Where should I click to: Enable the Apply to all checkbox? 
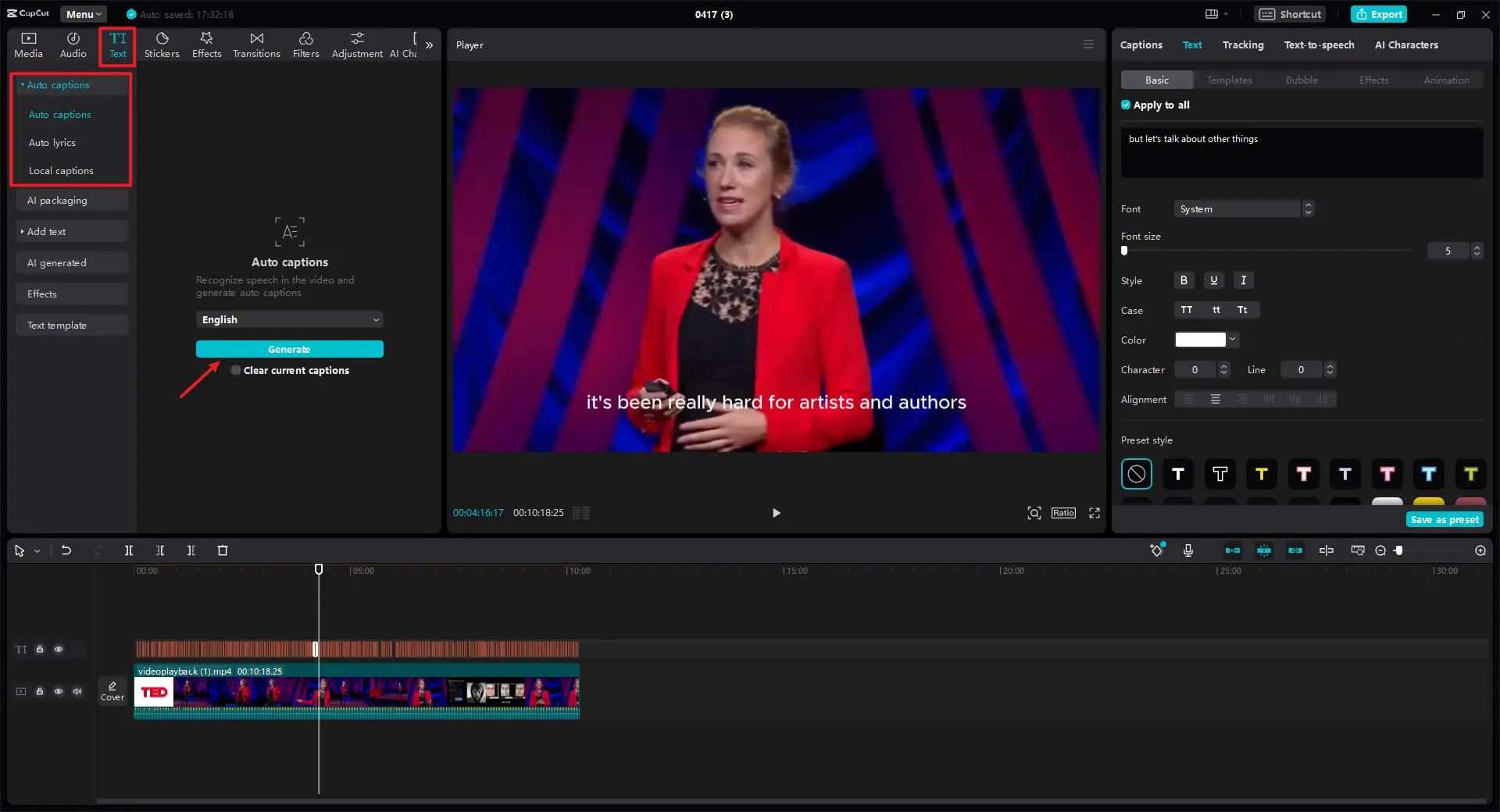[1127, 105]
